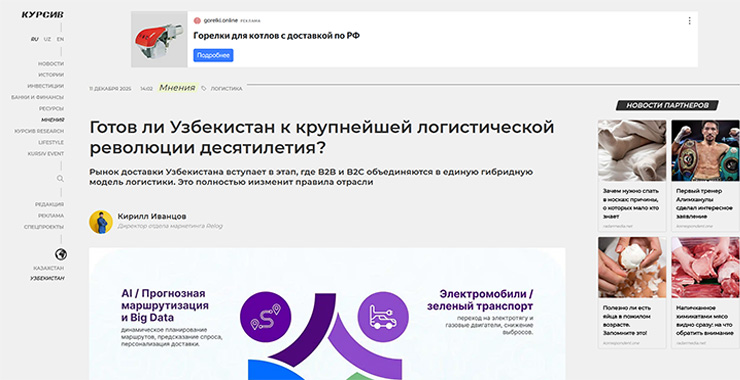Select the Узбекистан edition
Image resolution: width=740 pixels, height=380 pixels.
click(x=47, y=279)
